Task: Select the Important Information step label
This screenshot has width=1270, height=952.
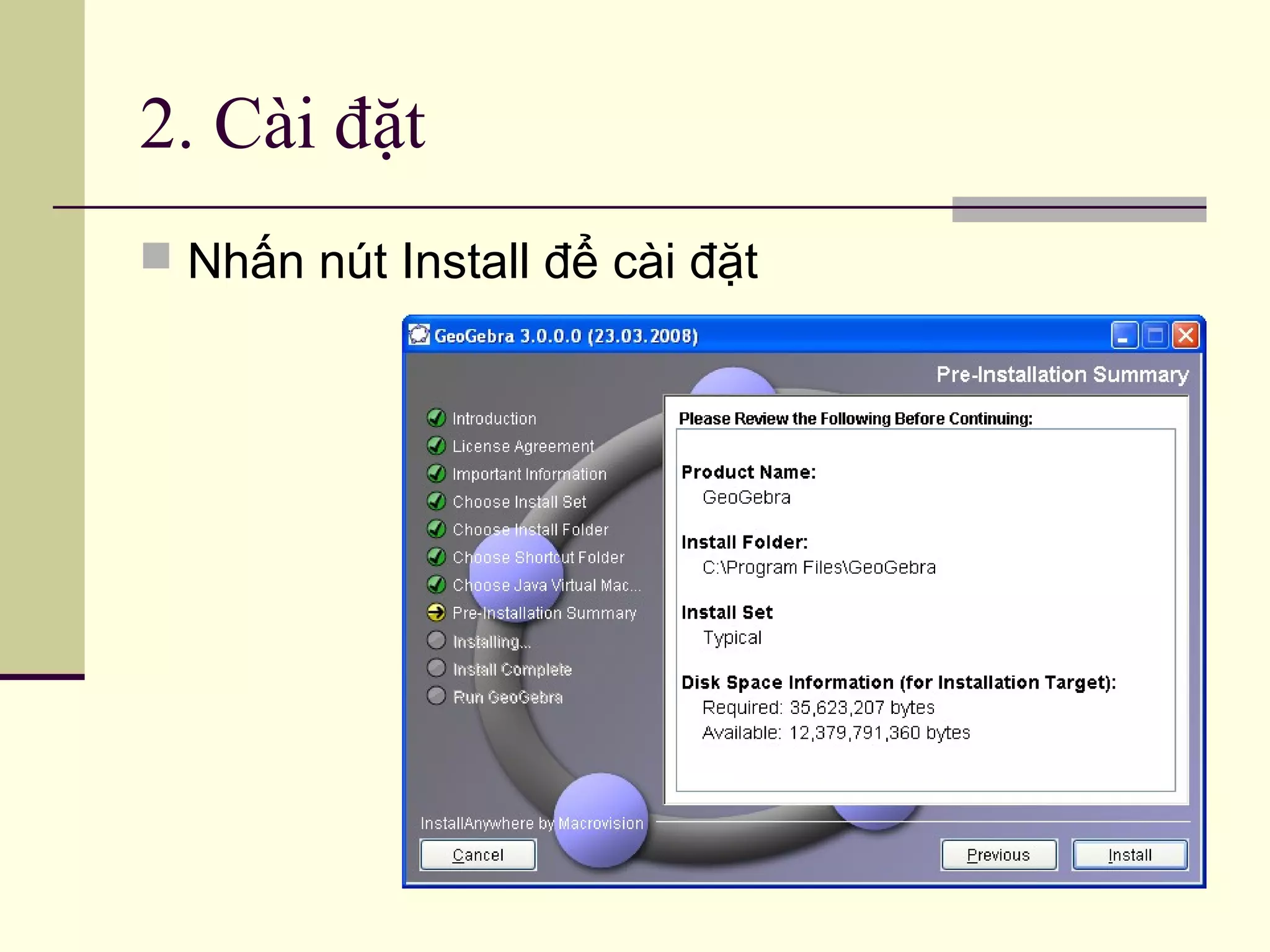Action: click(530, 474)
